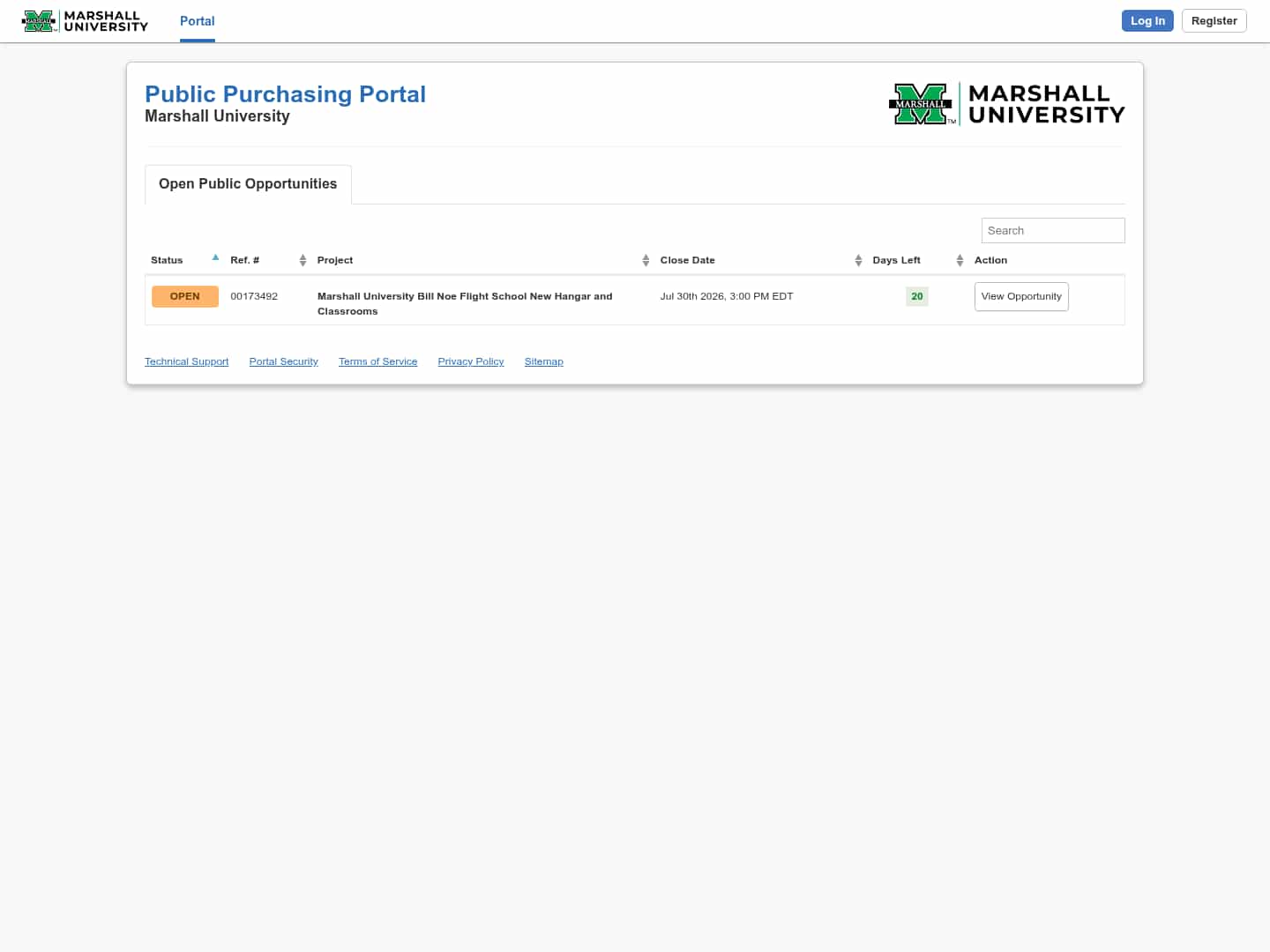Sort the table by Status column arrow
The width and height of the screenshot is (1270, 952).
click(x=215, y=258)
